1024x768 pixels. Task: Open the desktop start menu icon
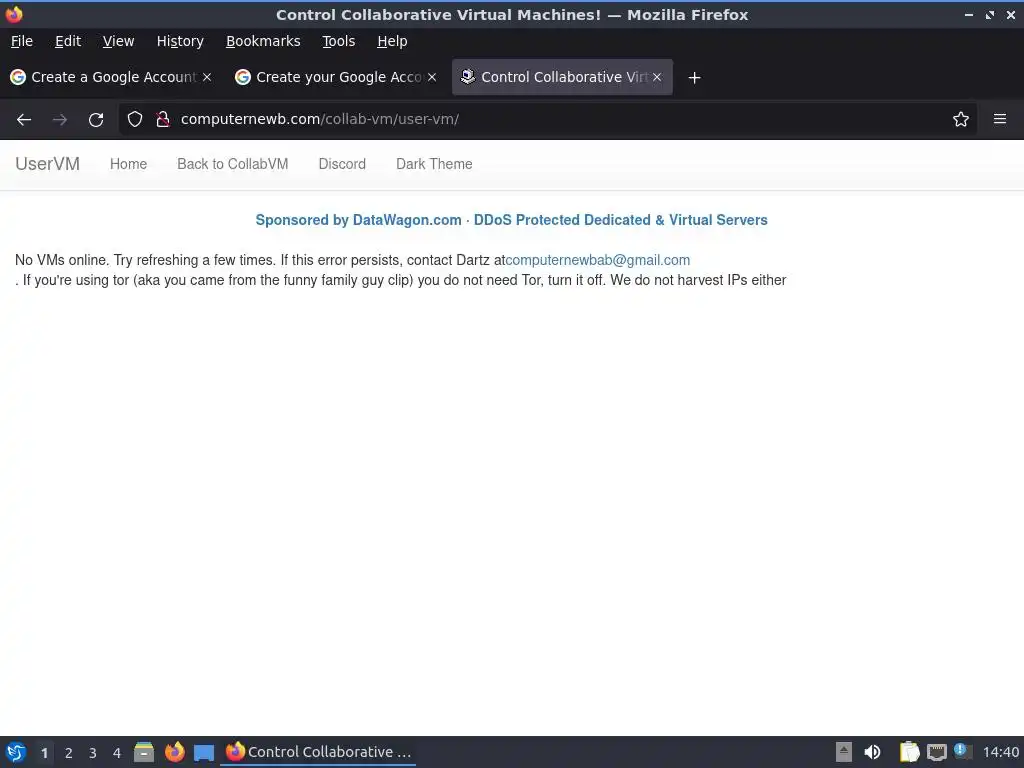coord(16,752)
